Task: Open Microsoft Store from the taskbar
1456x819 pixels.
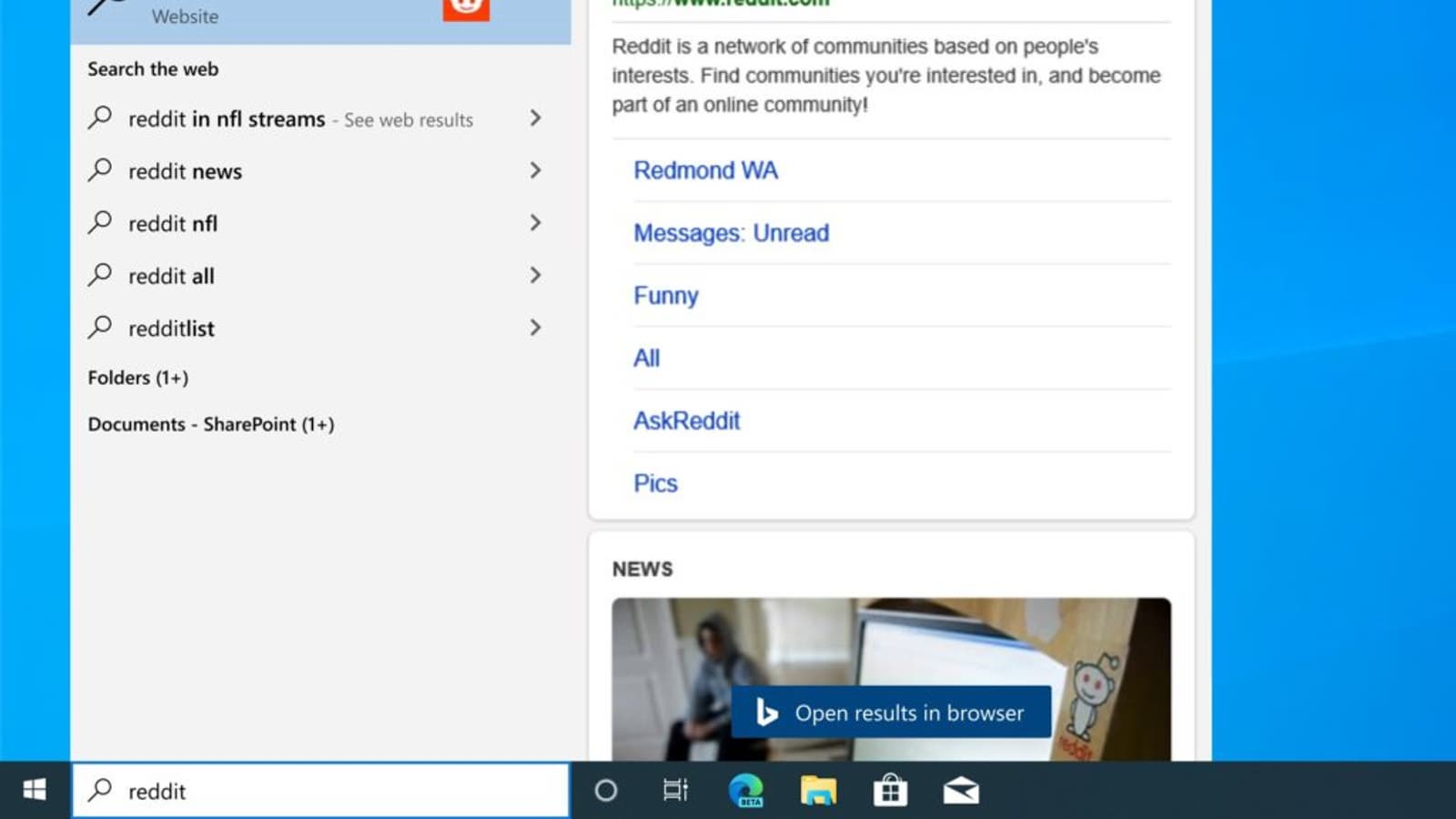Action: [x=890, y=790]
